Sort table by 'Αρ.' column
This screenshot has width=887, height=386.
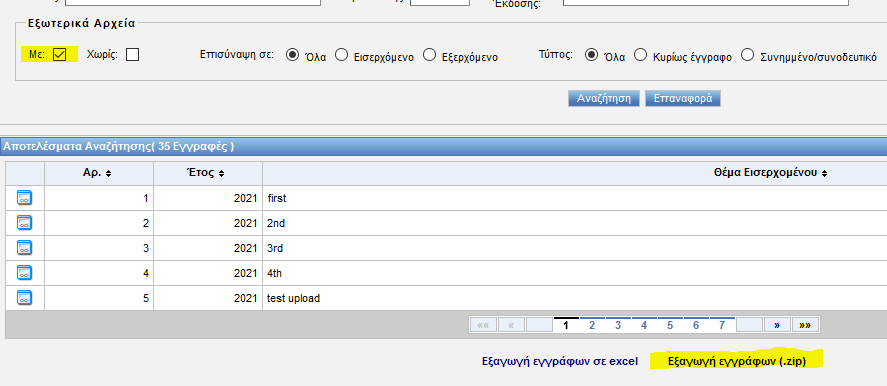click(98, 173)
